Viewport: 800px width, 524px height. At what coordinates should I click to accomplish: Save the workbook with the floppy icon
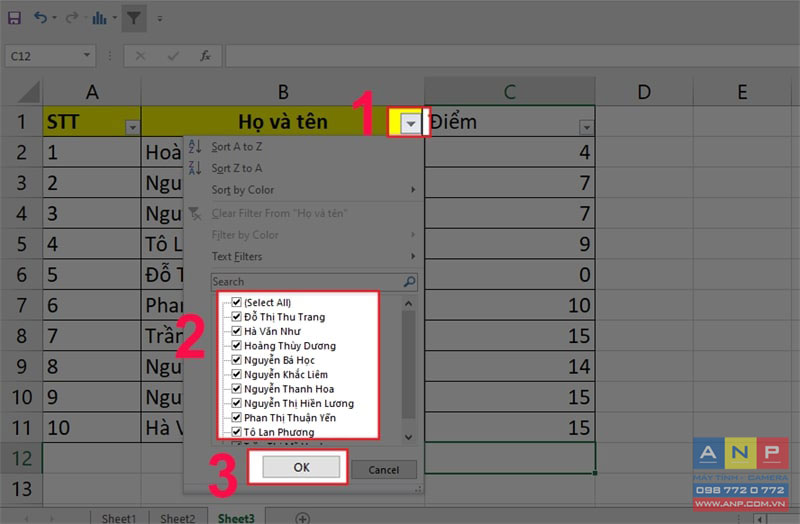(14, 18)
